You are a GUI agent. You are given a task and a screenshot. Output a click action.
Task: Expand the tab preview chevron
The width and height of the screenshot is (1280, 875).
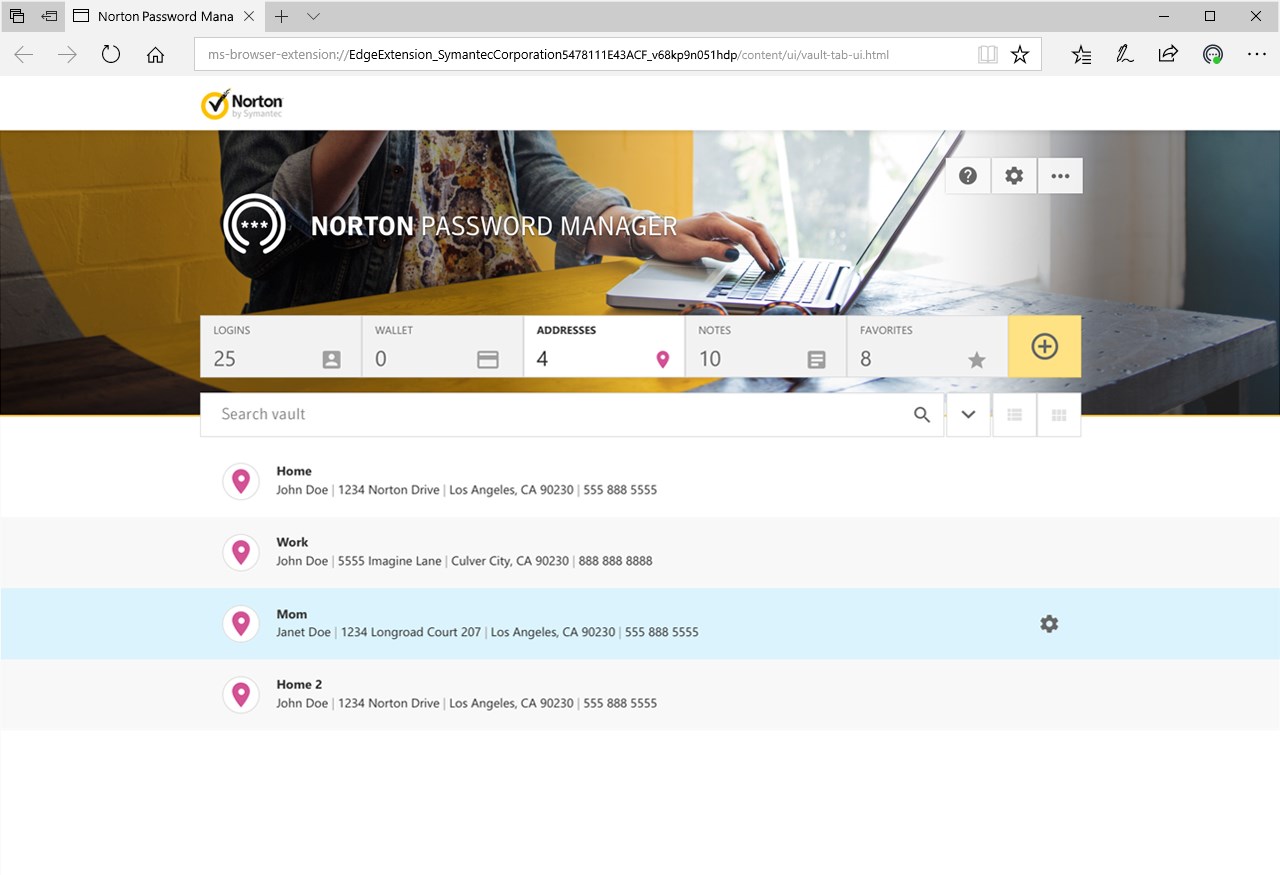point(314,16)
